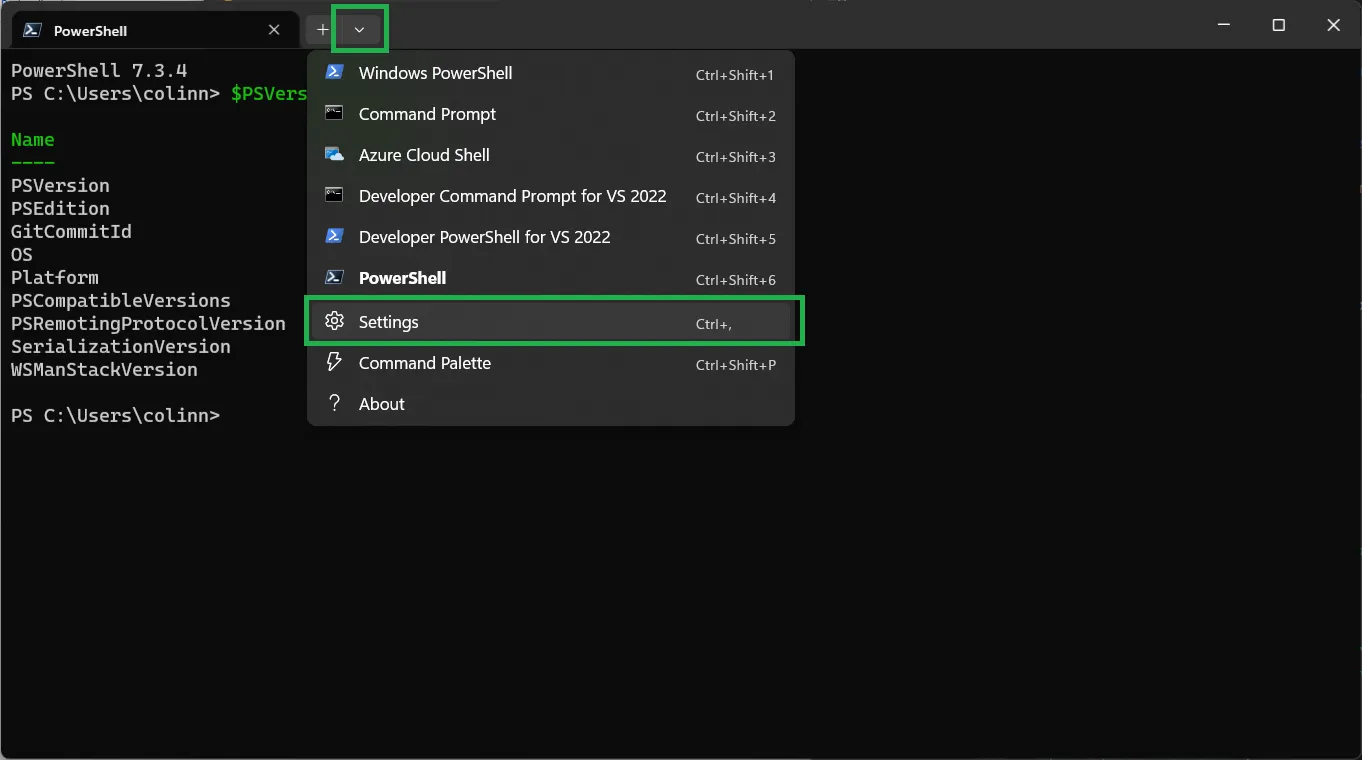Viewport: 1362px width, 760px height.
Task: Select the bolded PowerShell menu entry
Action: click(402, 277)
